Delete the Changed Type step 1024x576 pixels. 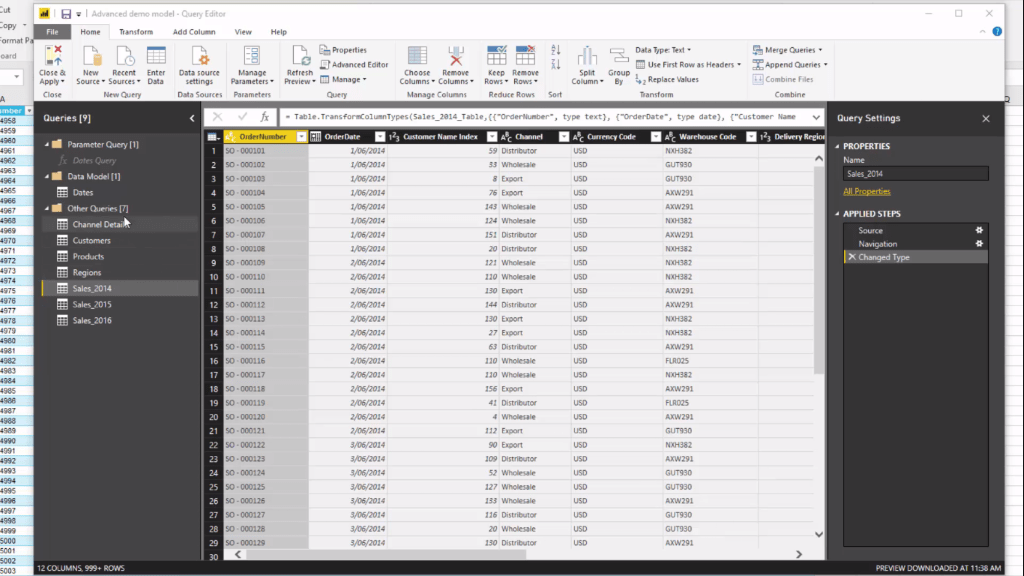pos(852,257)
